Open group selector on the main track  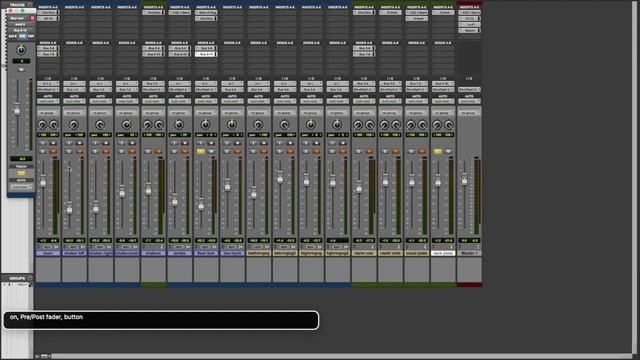[x=48, y=113]
